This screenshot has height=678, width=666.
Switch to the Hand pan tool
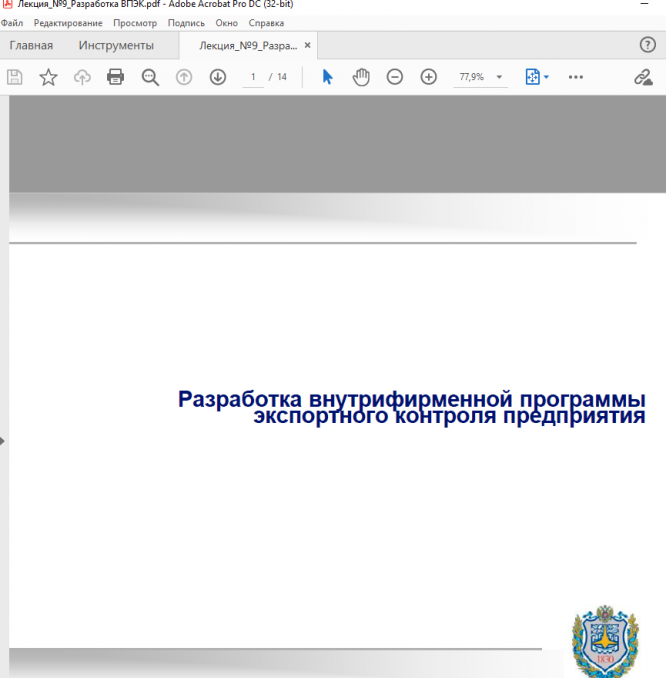[x=361, y=77]
